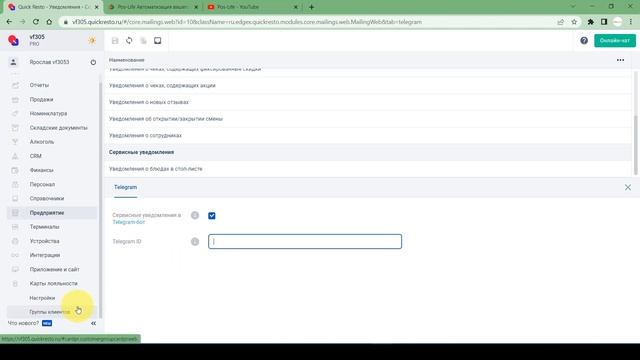Open a new browser tab
Screen dimensions: 640x360
pyautogui.click(x=311, y=7)
